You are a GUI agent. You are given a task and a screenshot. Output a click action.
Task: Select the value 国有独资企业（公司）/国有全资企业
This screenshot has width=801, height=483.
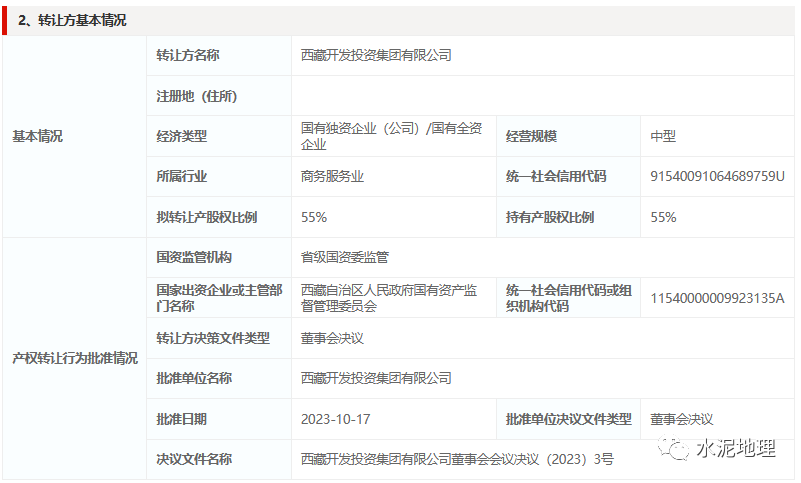391,136
